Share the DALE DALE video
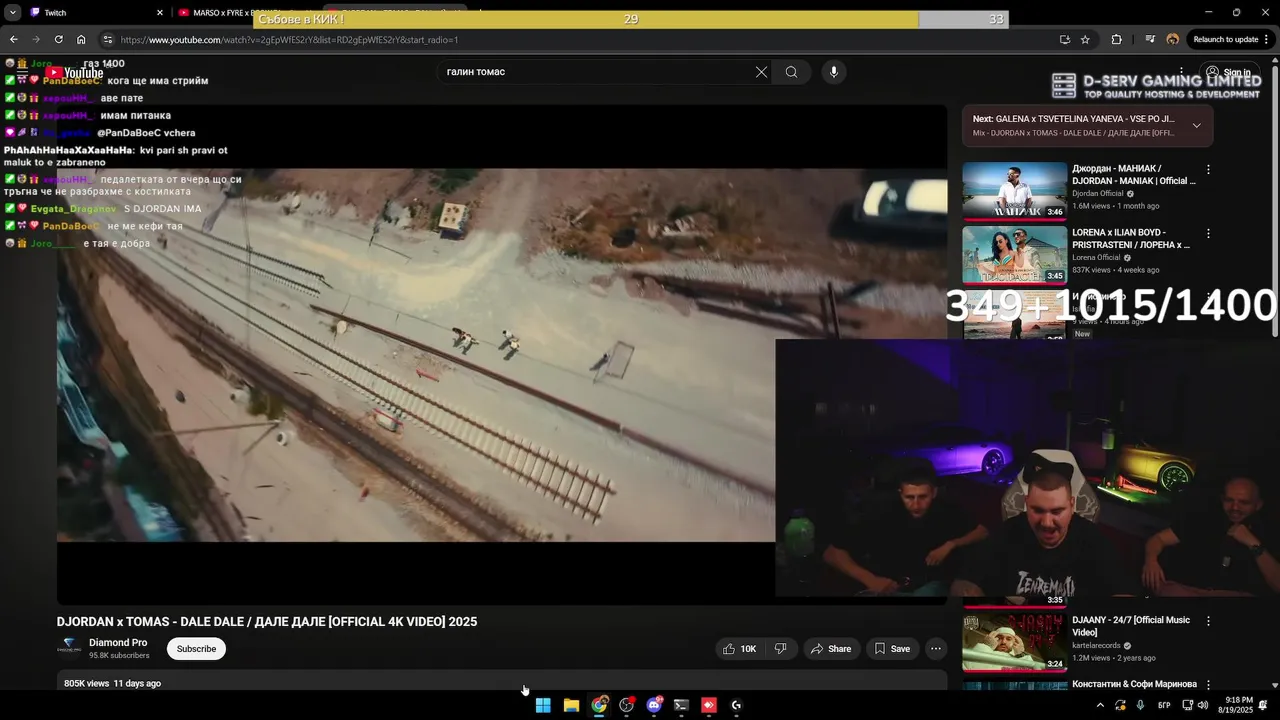 [x=831, y=649]
